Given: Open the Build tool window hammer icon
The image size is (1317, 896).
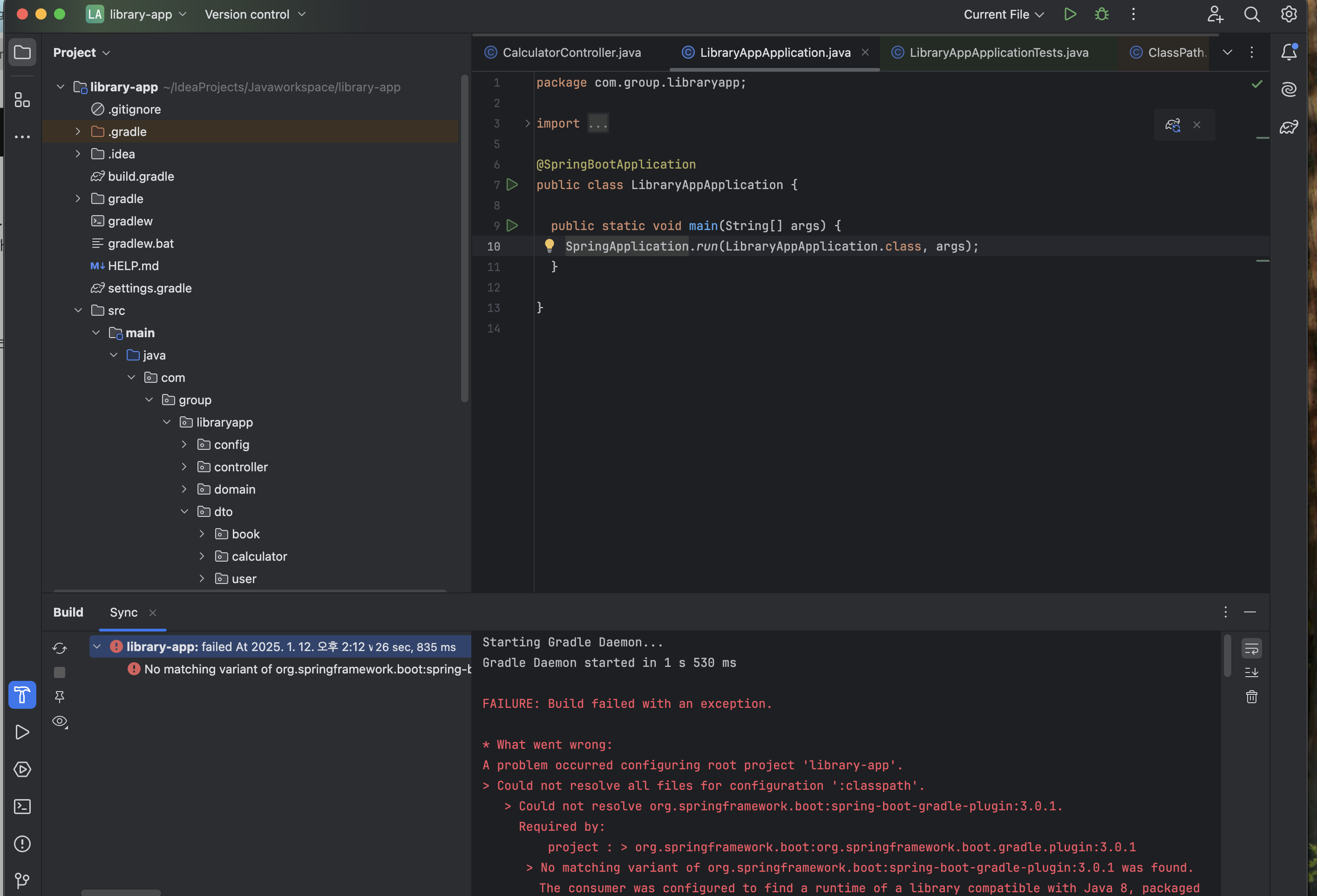Looking at the screenshot, I should pos(22,694).
